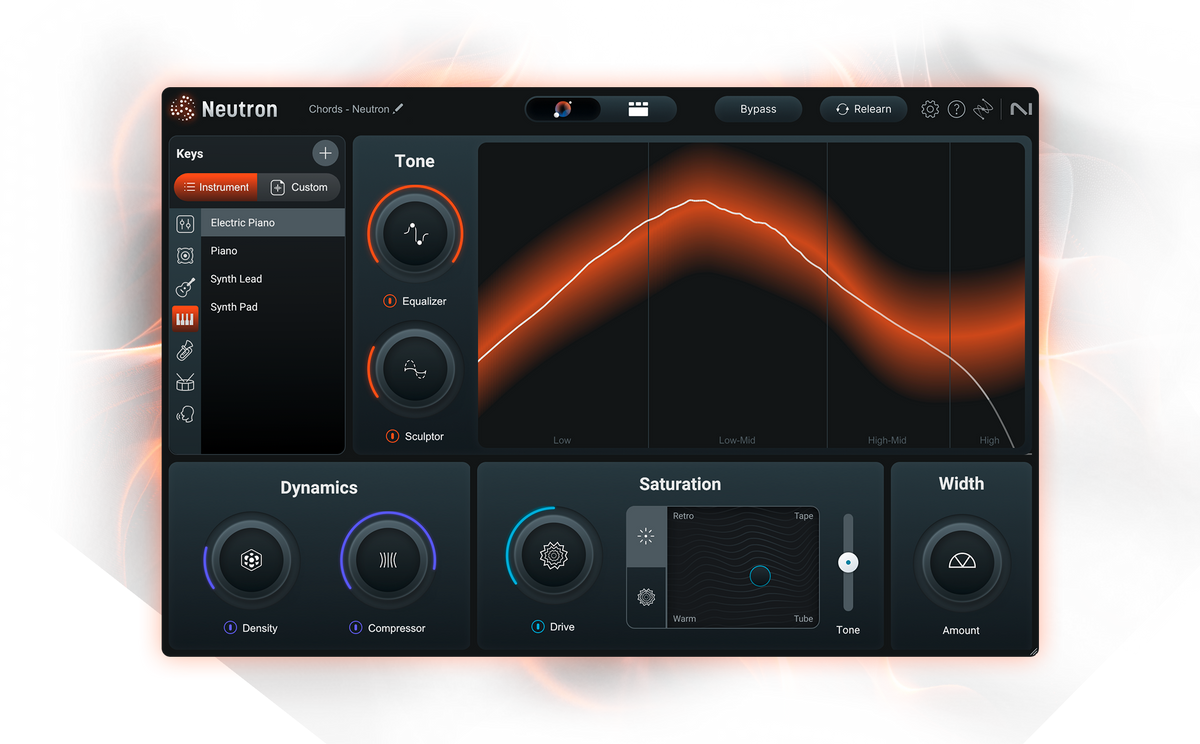Click the Width Amount knob
This screenshot has width=1200, height=744.
tap(961, 562)
